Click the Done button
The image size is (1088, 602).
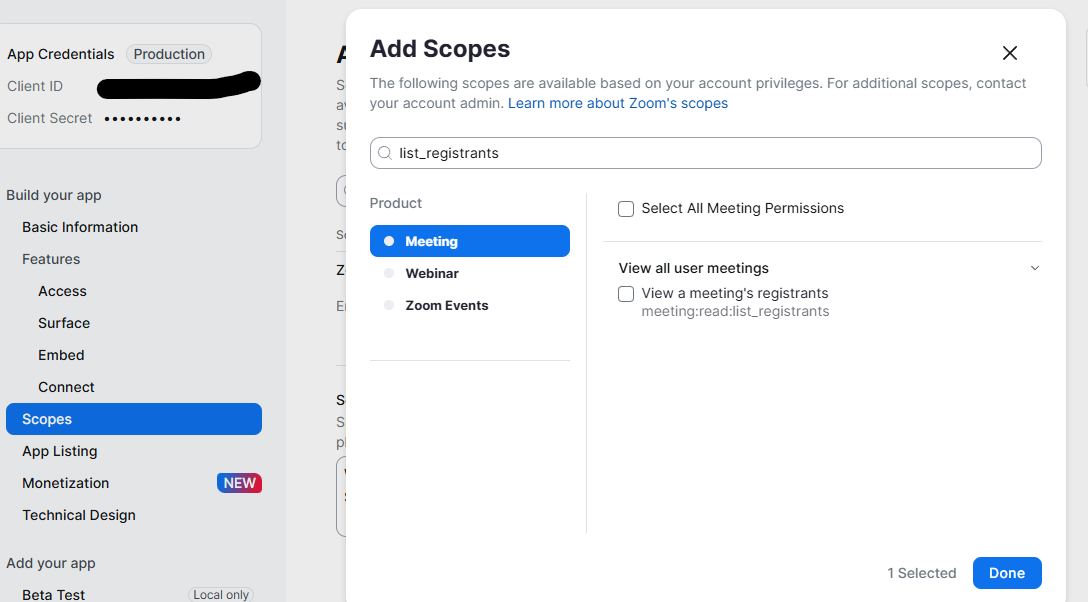[1007, 573]
